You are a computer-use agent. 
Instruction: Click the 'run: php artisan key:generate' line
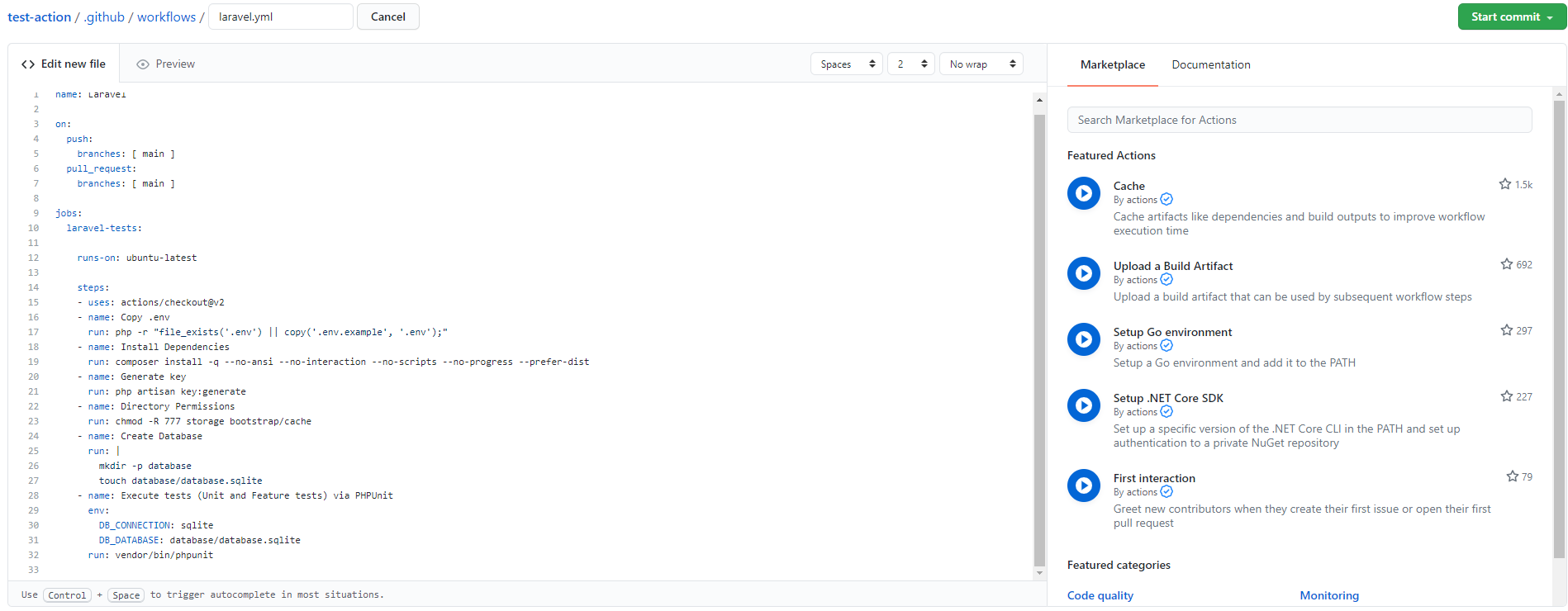pyautogui.click(x=167, y=391)
